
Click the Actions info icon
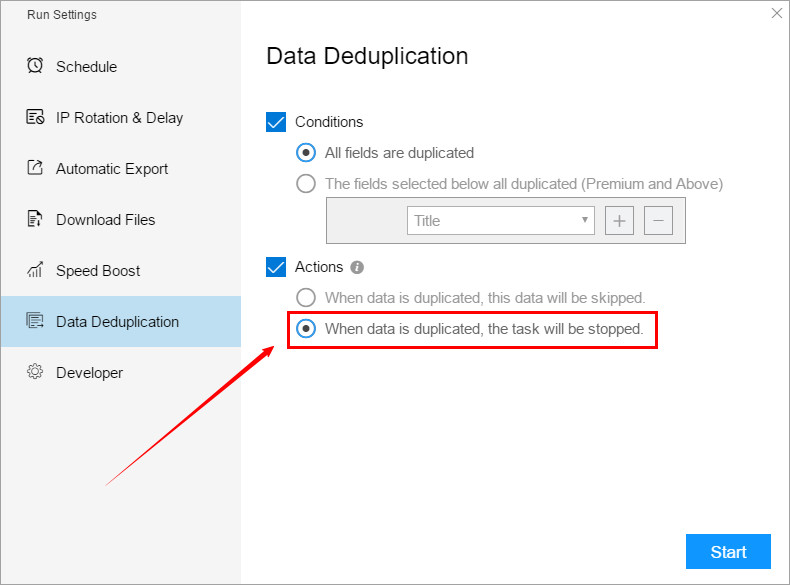coord(357,267)
